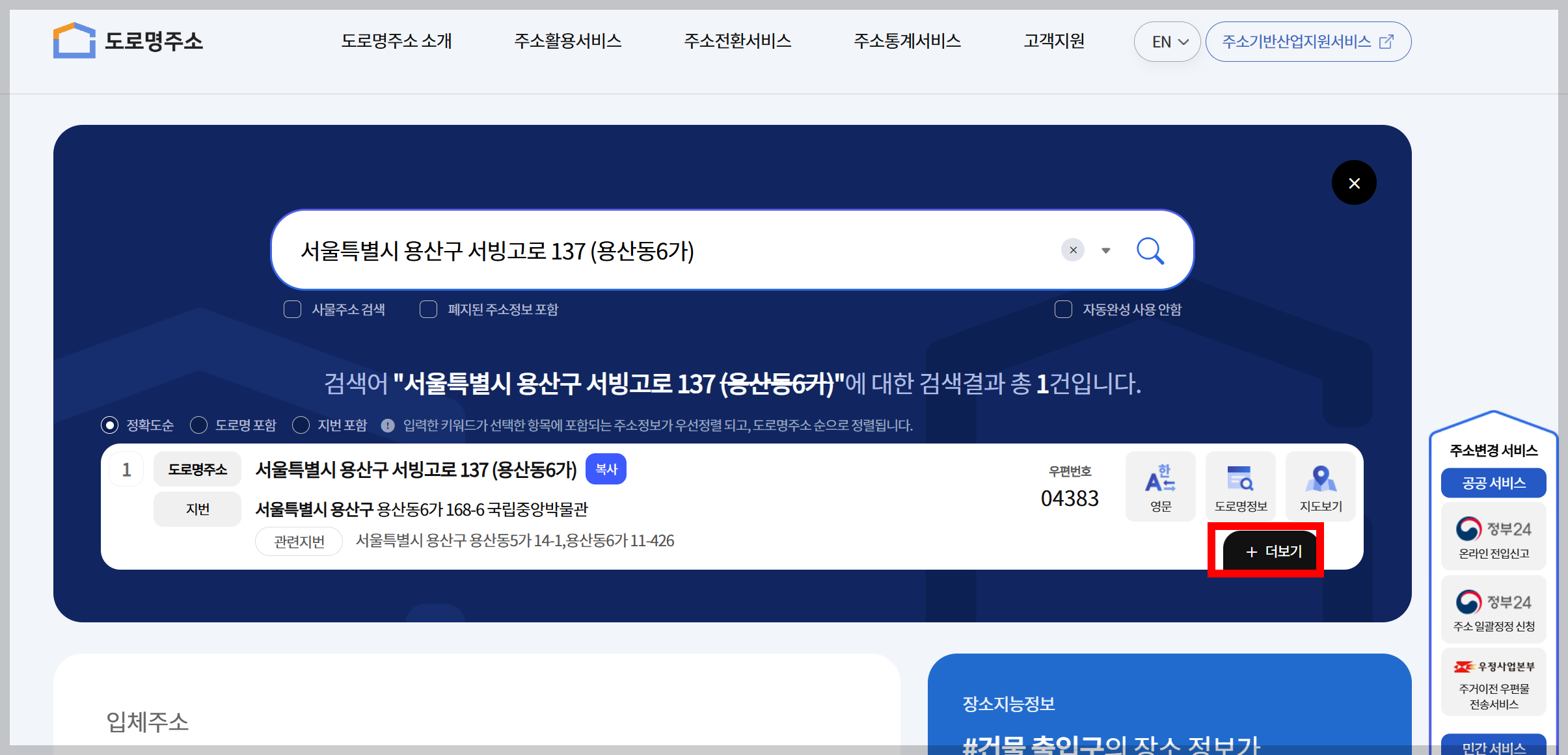Open the 도로명정보 road name info icon

[1240, 486]
